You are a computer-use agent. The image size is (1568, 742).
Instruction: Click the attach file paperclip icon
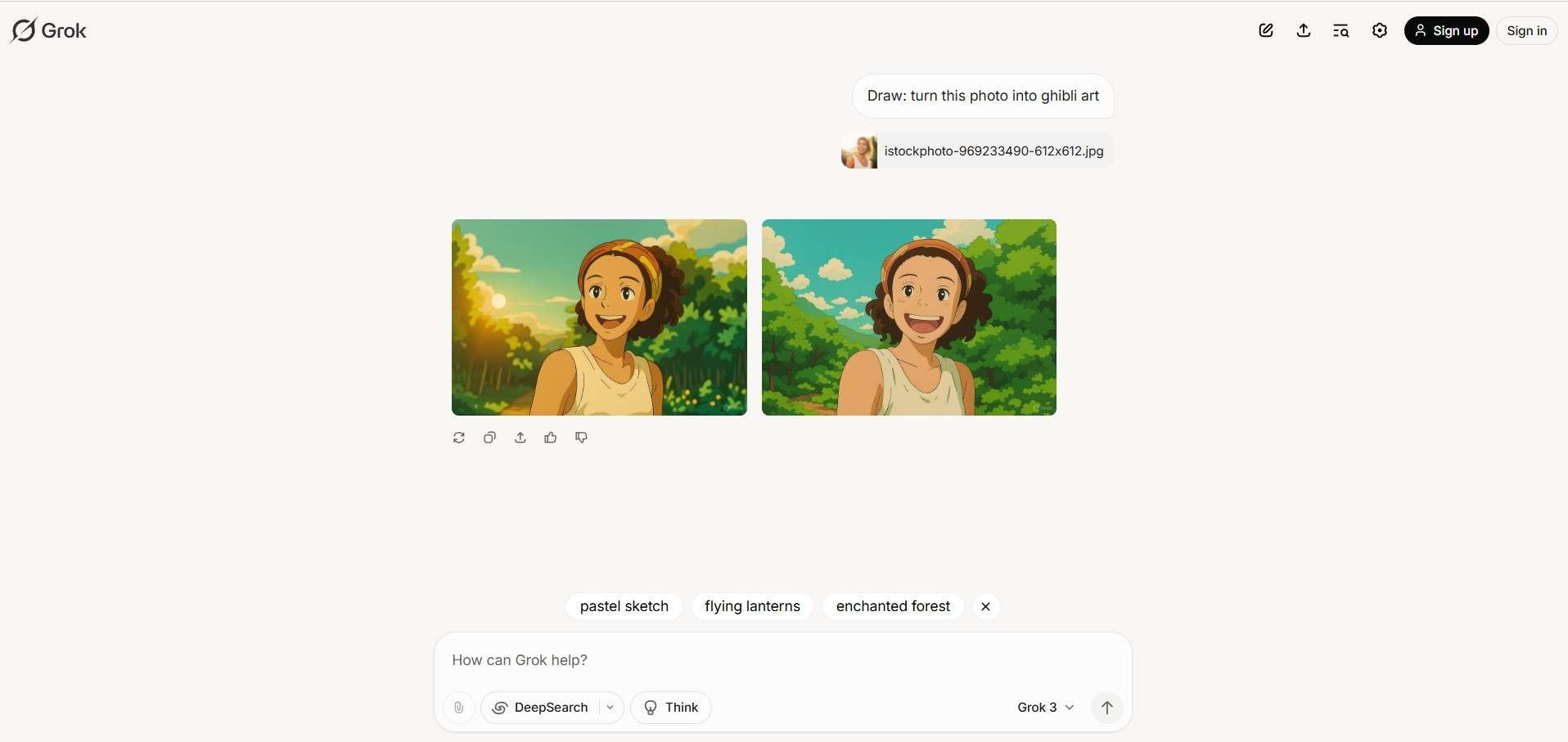pyautogui.click(x=459, y=708)
